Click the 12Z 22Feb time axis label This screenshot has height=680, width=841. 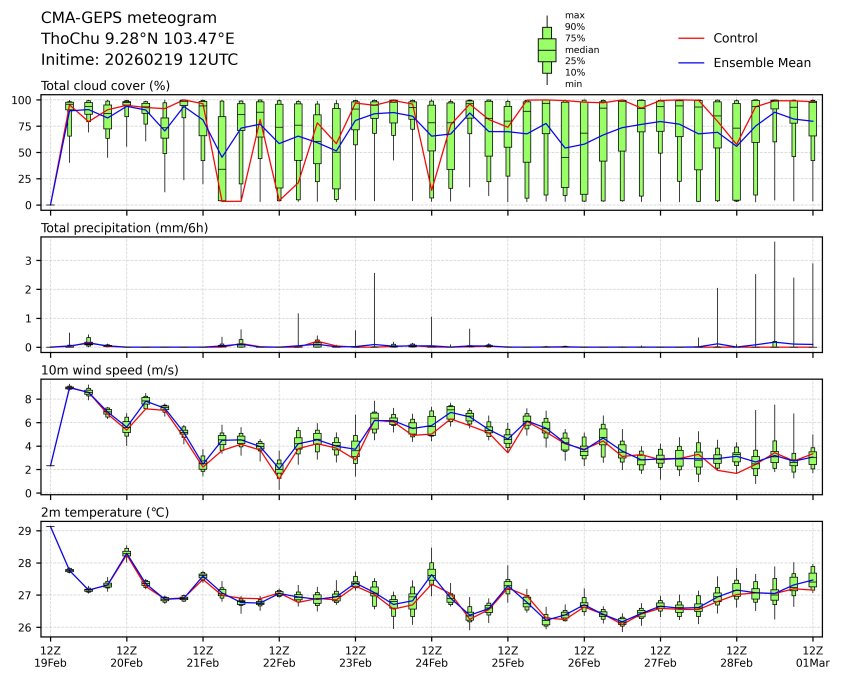[x=279, y=655]
